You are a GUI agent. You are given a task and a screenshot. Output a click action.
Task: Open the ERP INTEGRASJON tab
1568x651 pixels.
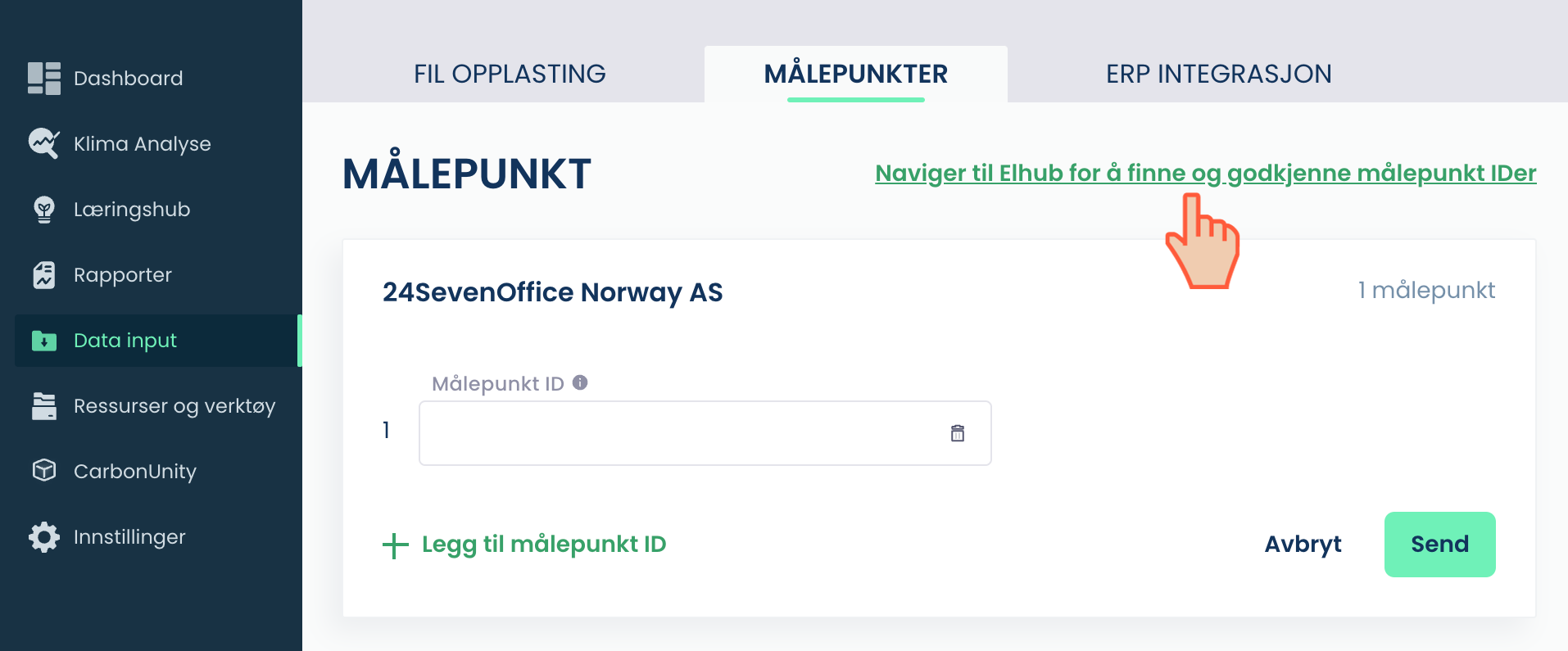click(x=1218, y=74)
